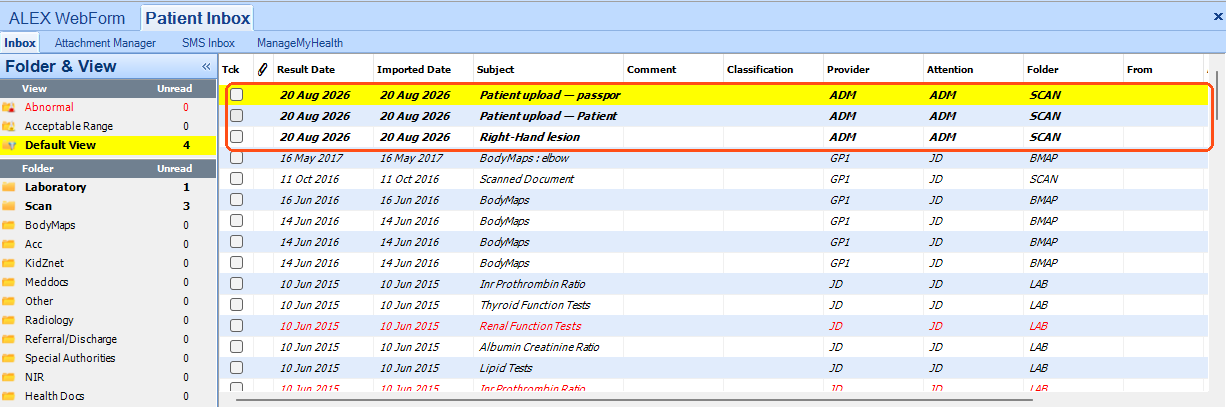
Task: Switch to the Patient Inbox tab
Action: pos(196,17)
